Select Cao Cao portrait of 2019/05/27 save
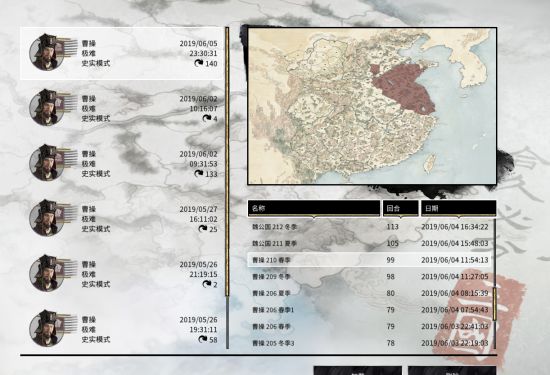 pyautogui.click(x=47, y=218)
